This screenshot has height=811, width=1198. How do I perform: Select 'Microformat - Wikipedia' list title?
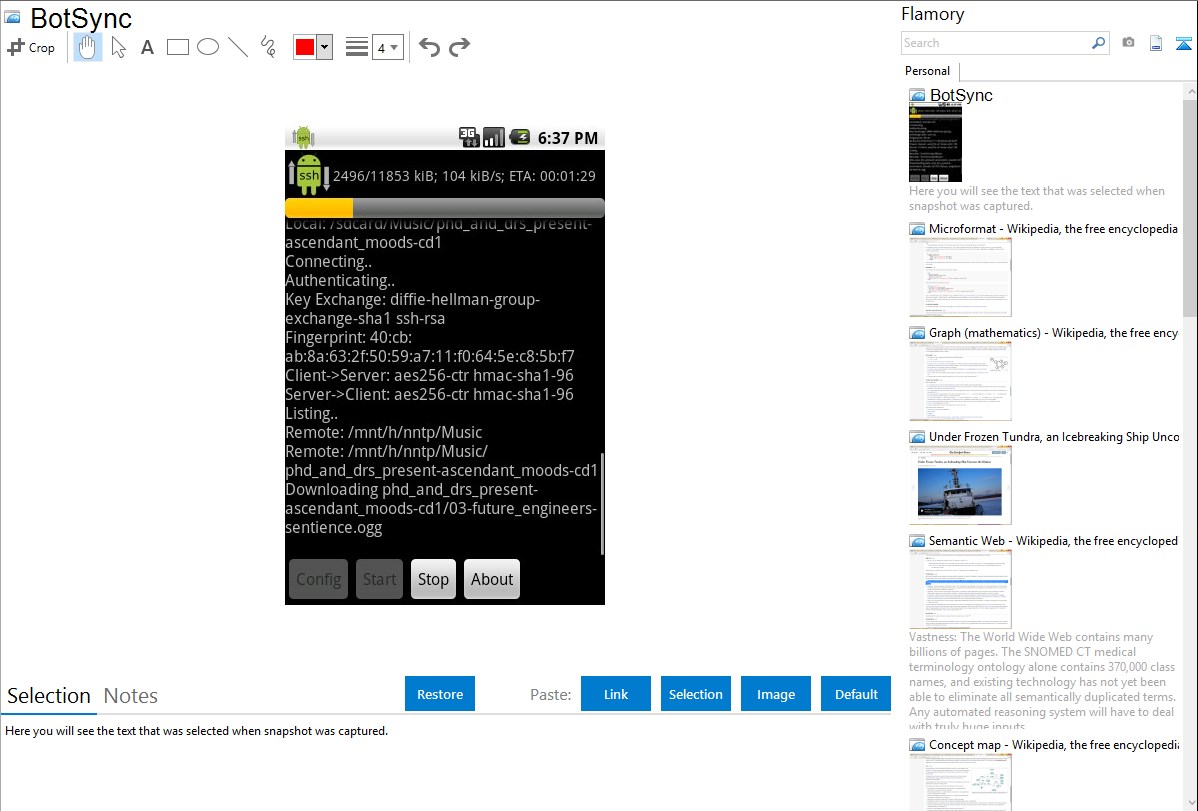click(1053, 229)
